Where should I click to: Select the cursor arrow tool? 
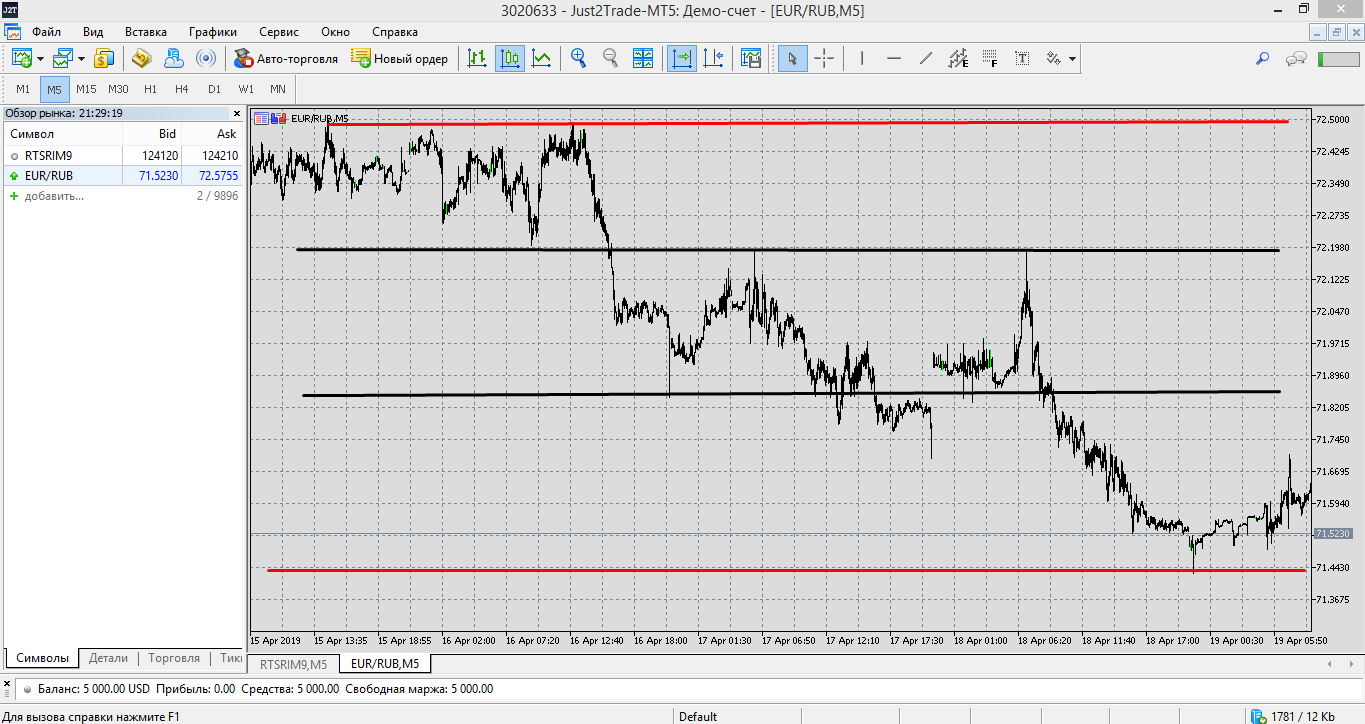792,58
